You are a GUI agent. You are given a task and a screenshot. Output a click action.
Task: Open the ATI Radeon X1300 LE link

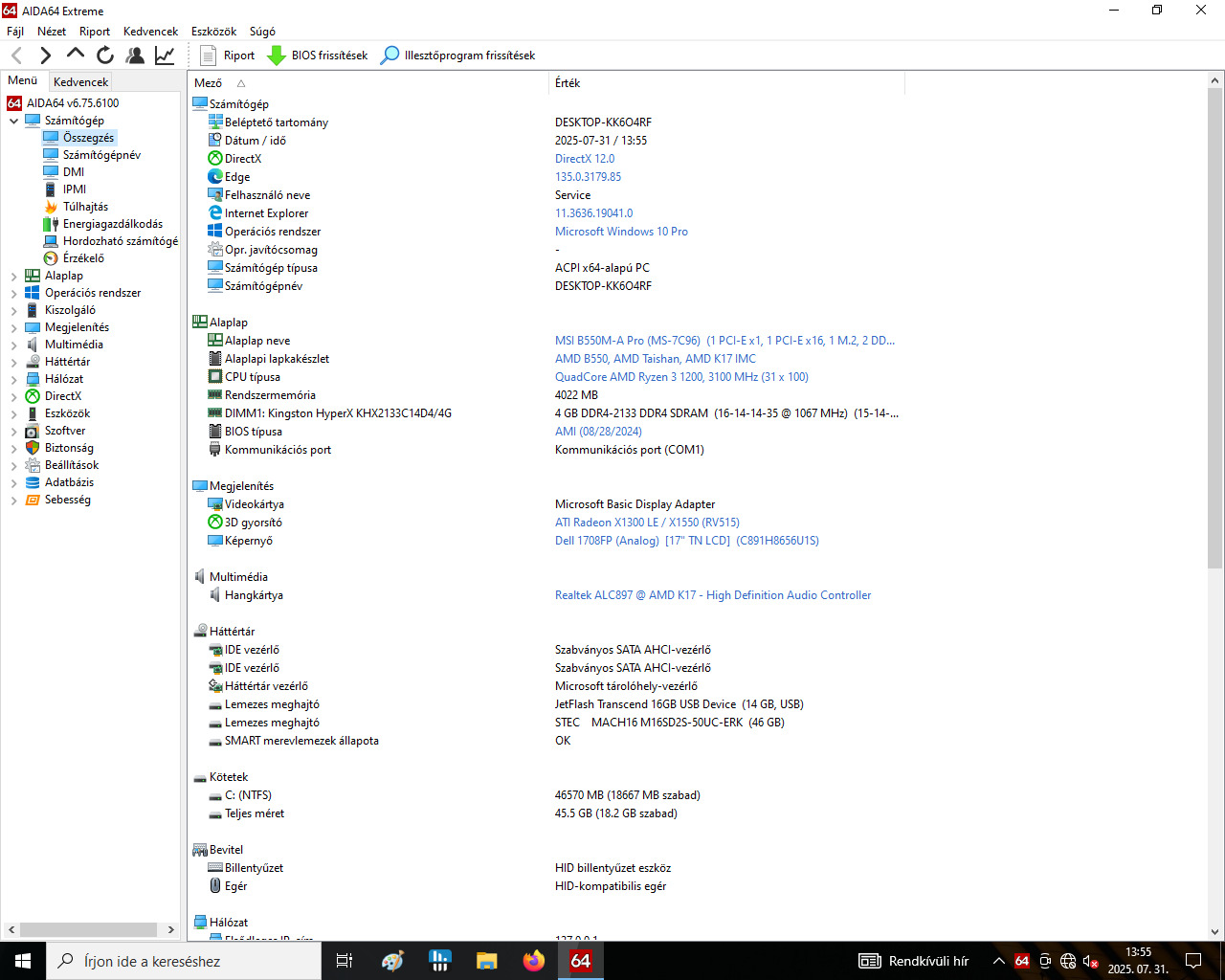(x=647, y=523)
